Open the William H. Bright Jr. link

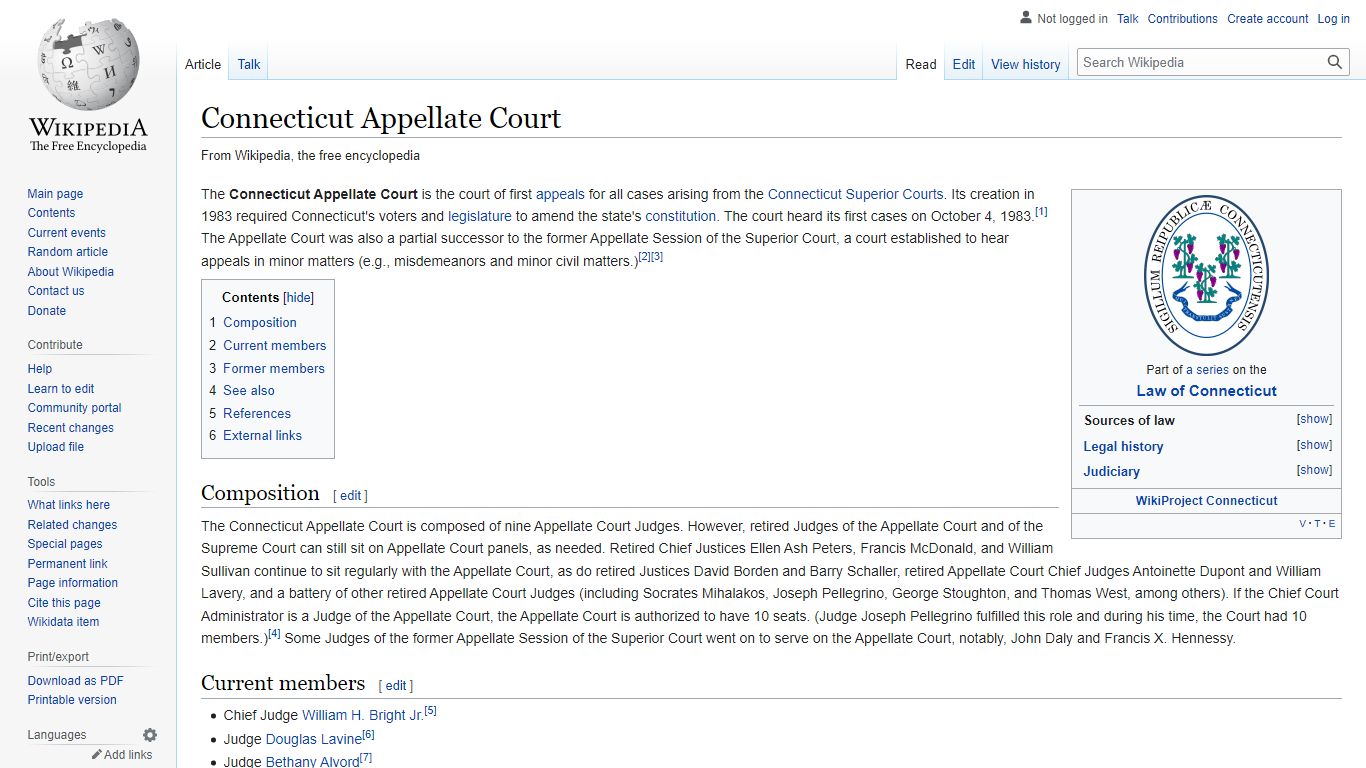[x=363, y=715]
